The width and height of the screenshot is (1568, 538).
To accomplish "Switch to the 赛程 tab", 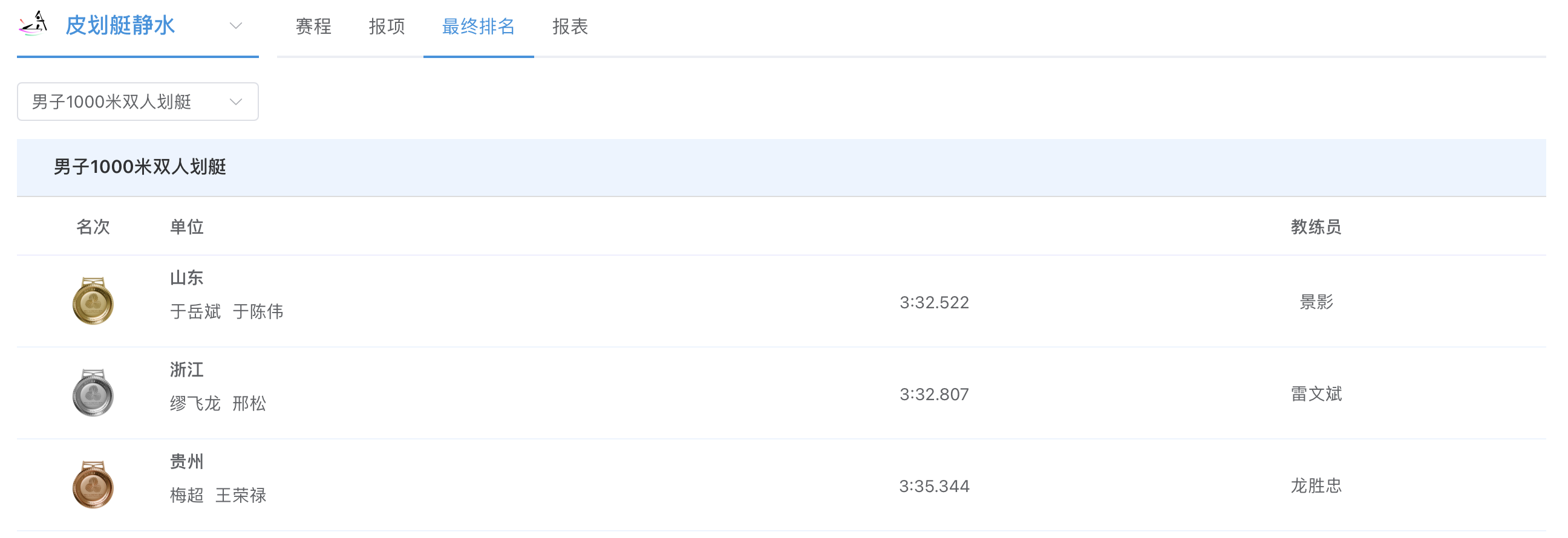I will (x=313, y=26).
